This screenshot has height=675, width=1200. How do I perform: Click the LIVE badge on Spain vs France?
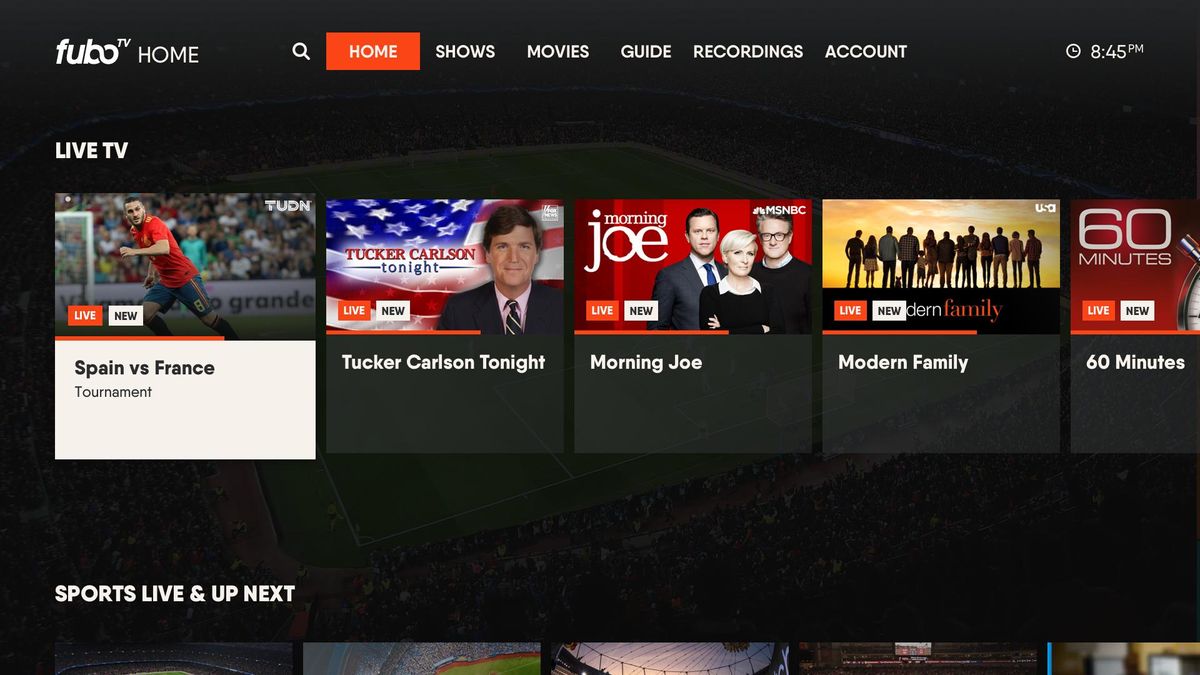pos(85,316)
